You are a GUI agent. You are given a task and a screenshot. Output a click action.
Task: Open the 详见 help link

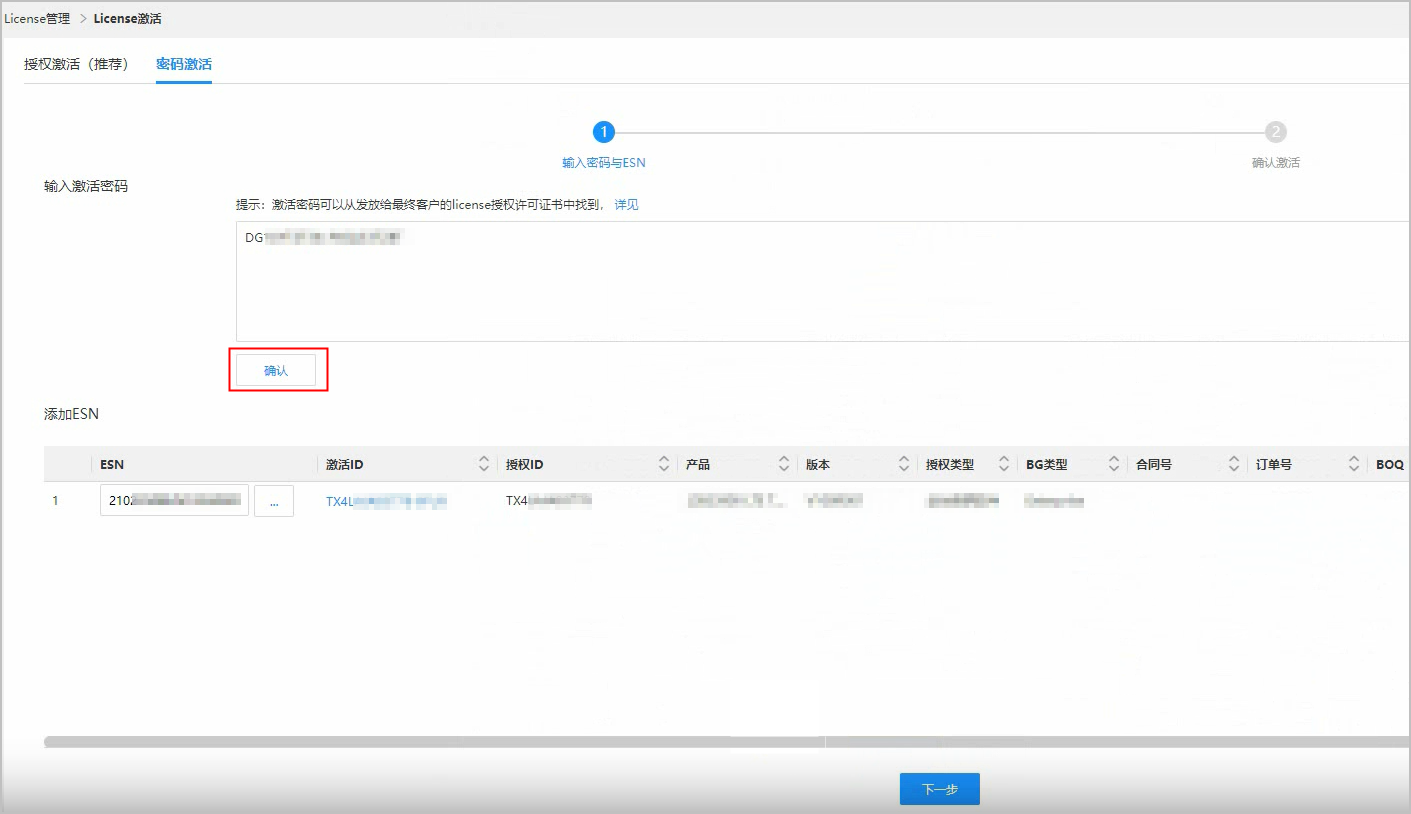pos(625,204)
